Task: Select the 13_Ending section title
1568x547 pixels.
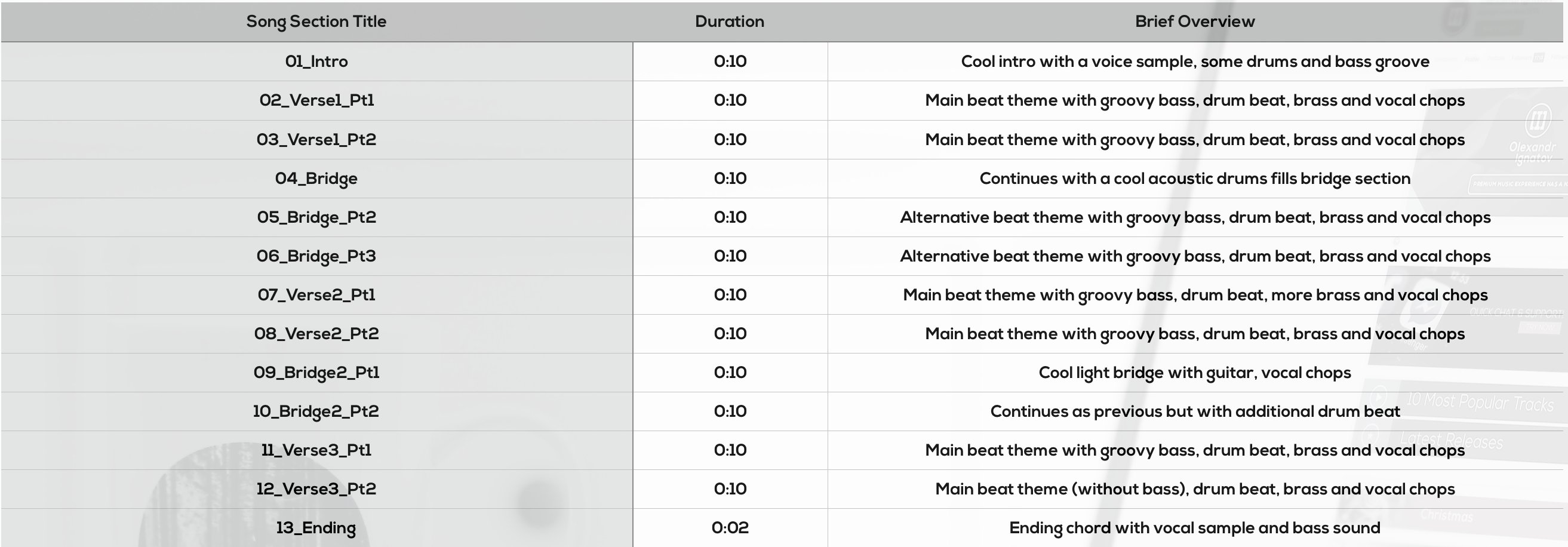Action: 316,528
